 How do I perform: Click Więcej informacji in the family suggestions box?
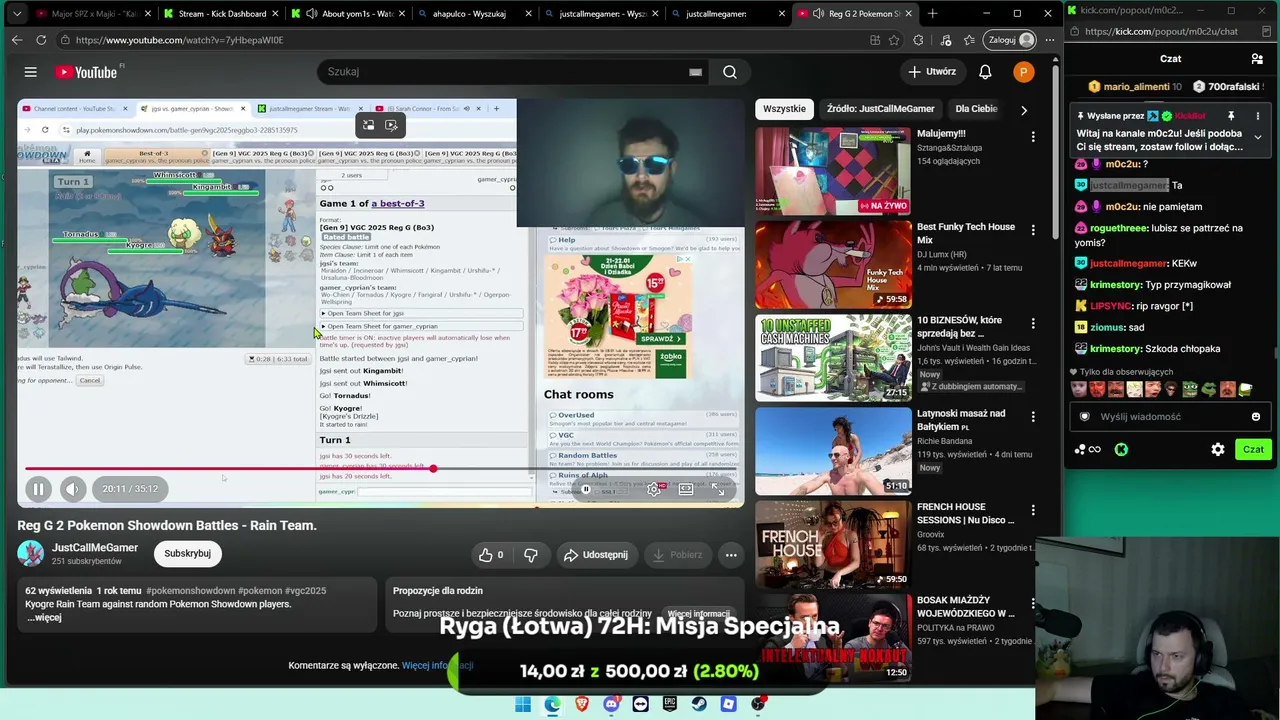pyautogui.click(x=699, y=614)
